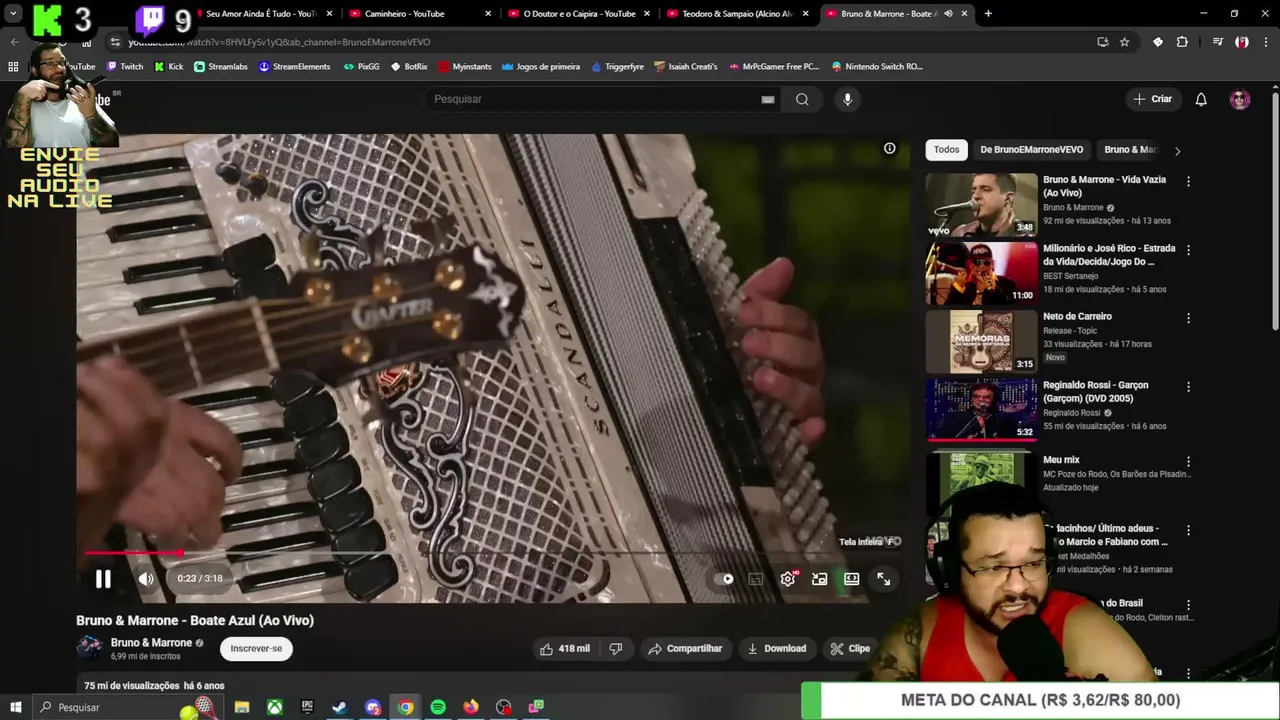Enter fullscreen video mode
1280x720 pixels.
[884, 579]
